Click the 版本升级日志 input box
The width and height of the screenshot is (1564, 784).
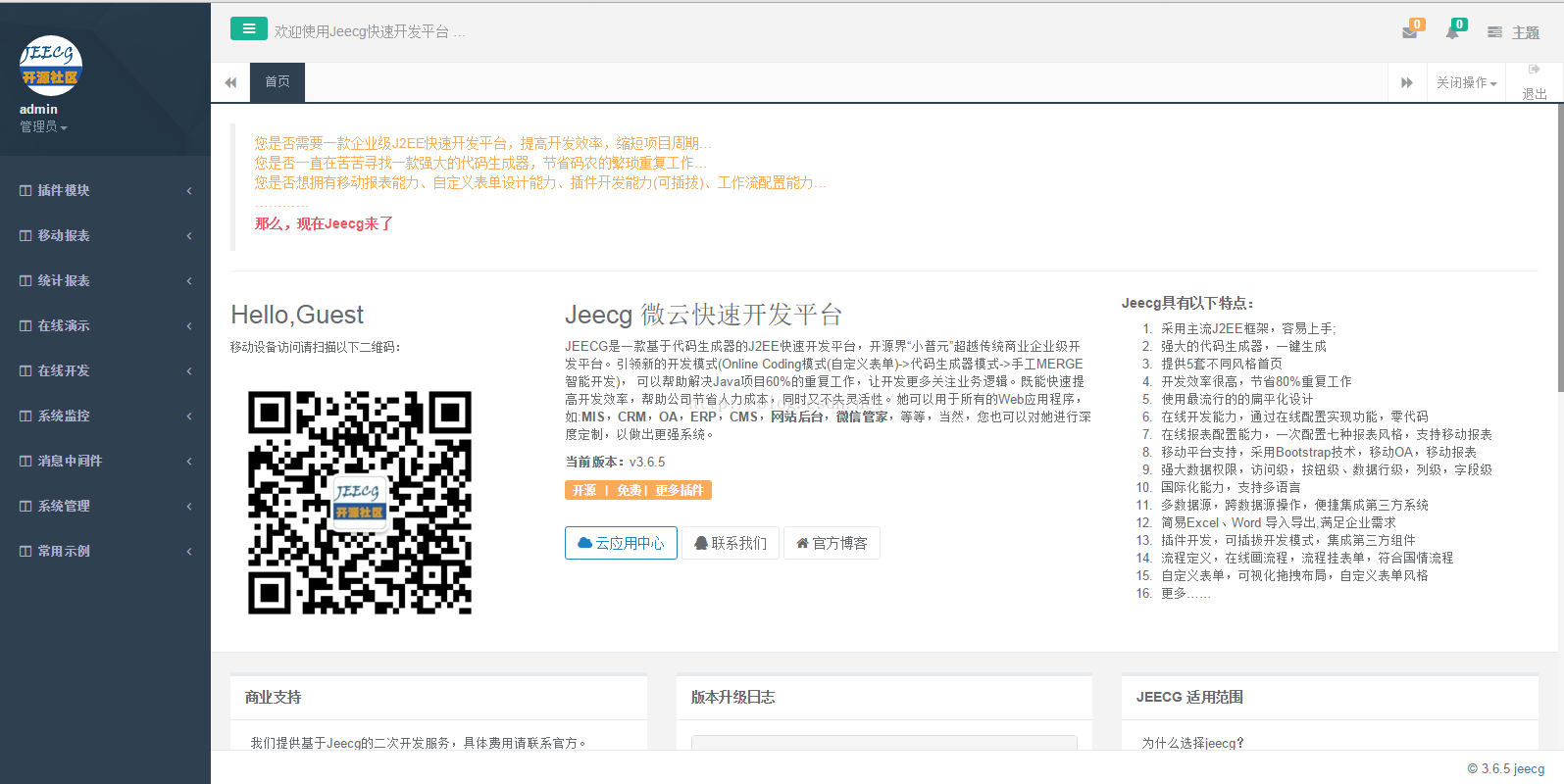pos(884,743)
